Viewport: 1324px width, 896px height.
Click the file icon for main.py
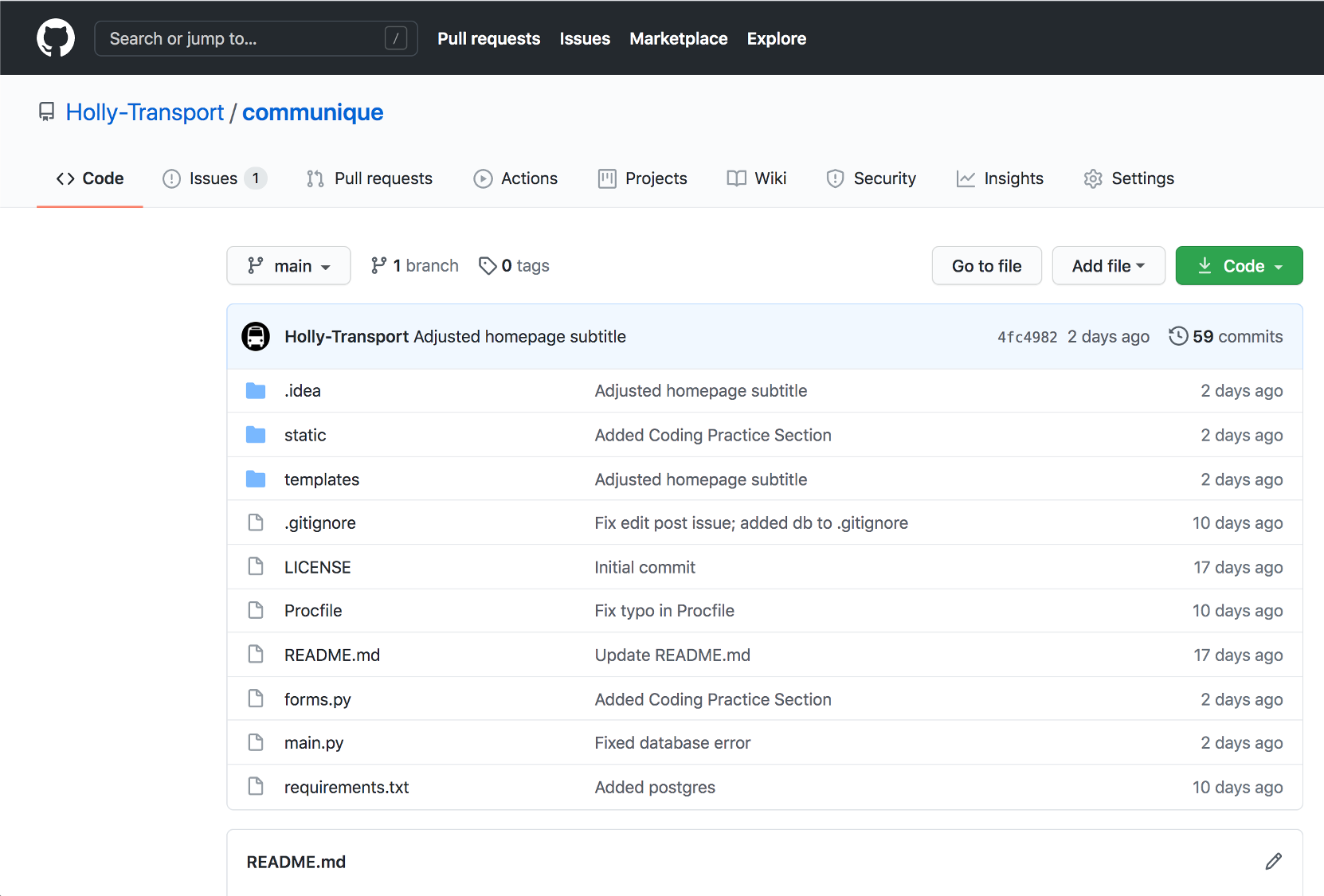256,742
